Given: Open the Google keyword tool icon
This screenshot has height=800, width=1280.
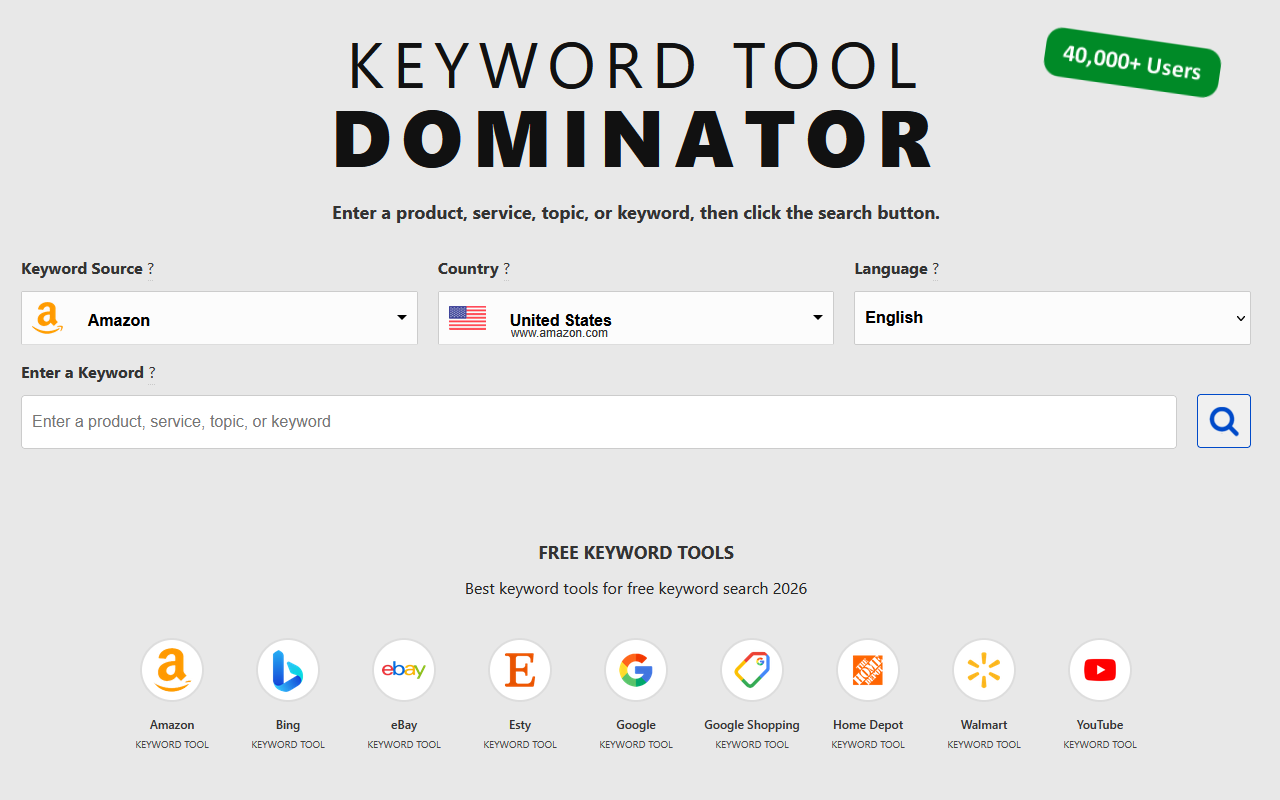Looking at the screenshot, I should [x=636, y=670].
